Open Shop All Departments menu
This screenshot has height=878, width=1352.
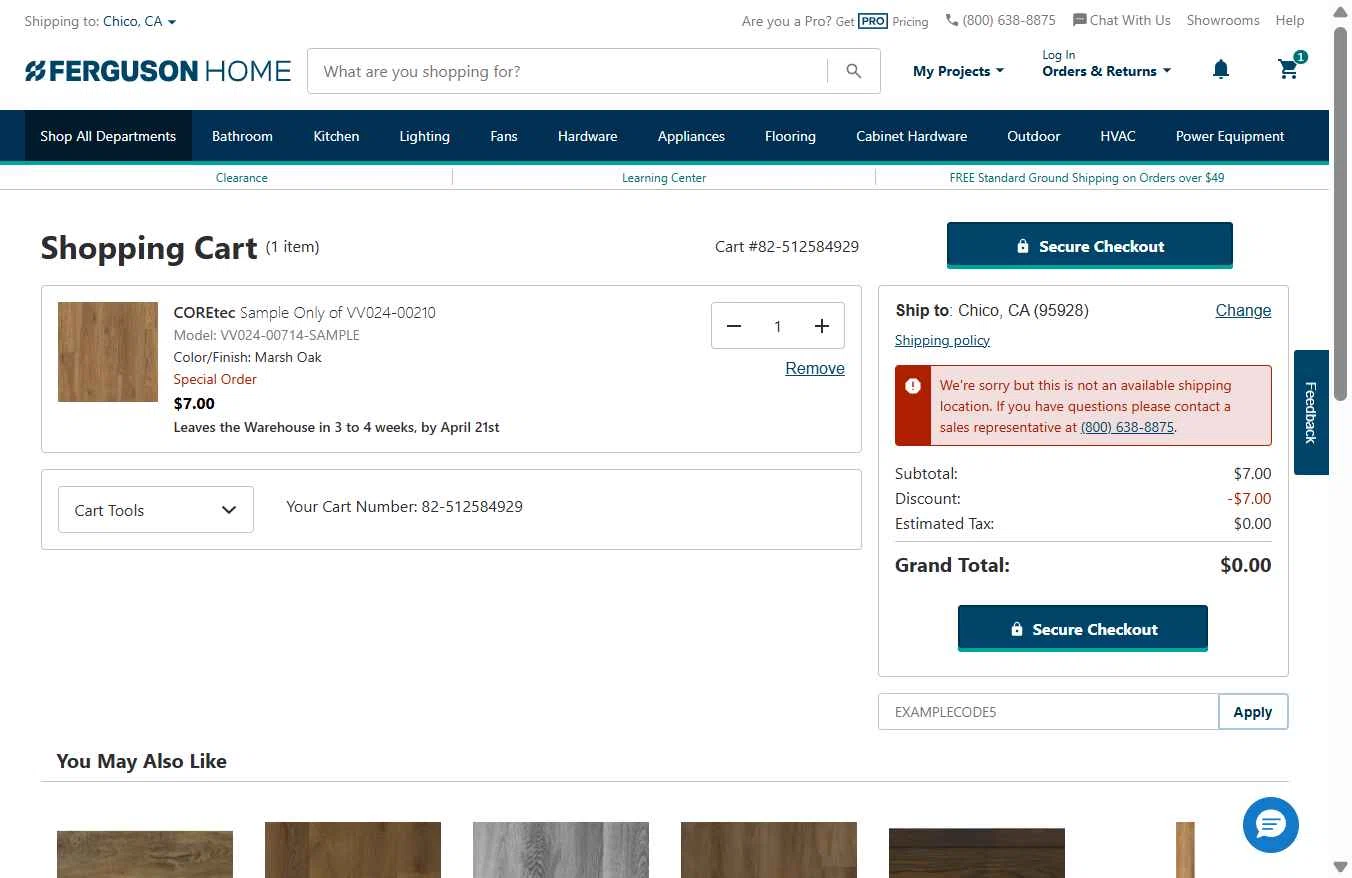[x=108, y=136]
